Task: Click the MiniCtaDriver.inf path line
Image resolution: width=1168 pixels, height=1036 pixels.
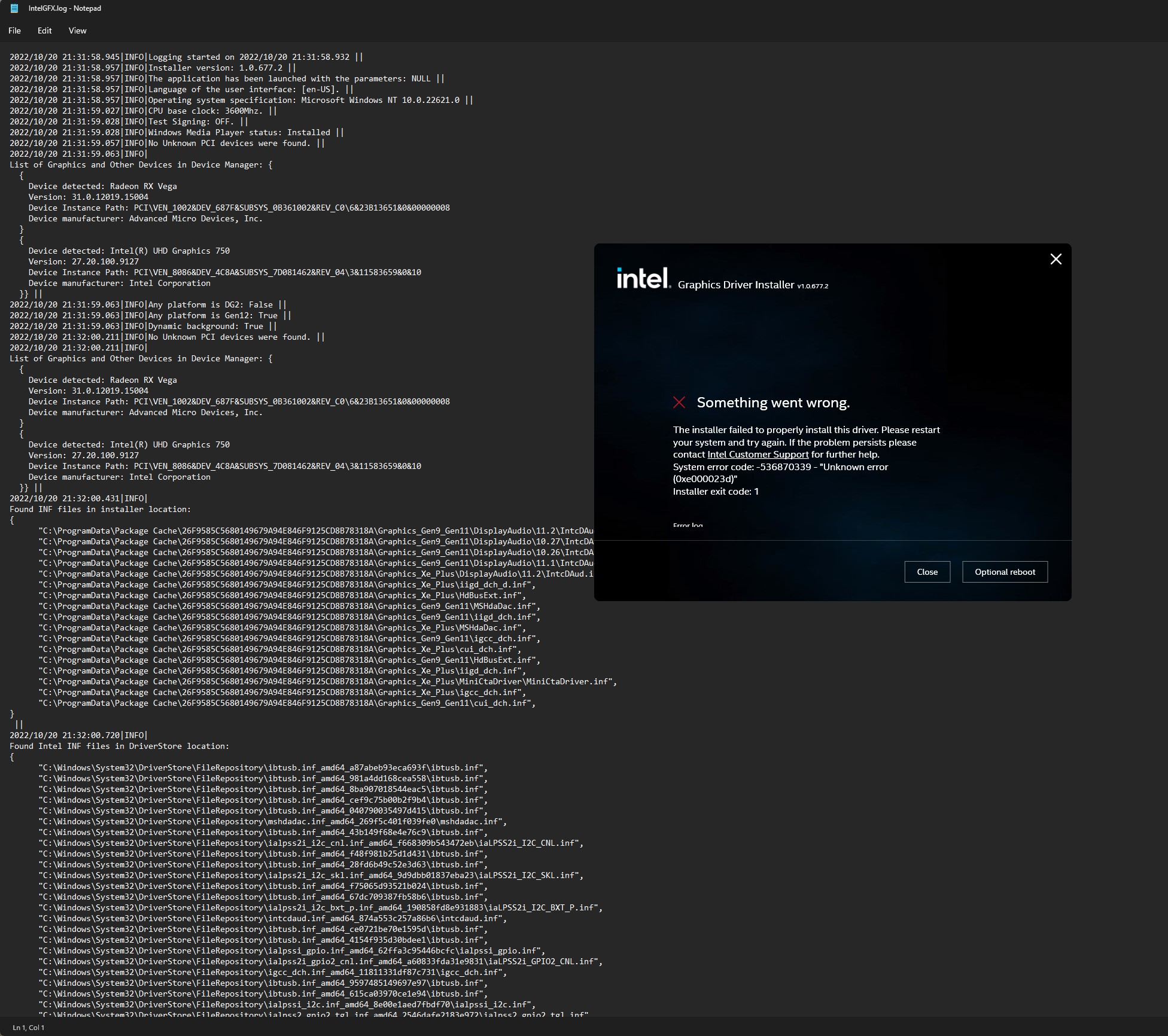Action: coord(327,681)
